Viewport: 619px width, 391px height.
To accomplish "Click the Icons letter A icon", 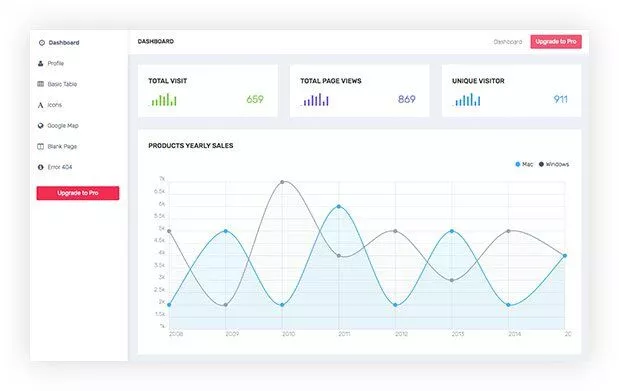I will 40,105.
